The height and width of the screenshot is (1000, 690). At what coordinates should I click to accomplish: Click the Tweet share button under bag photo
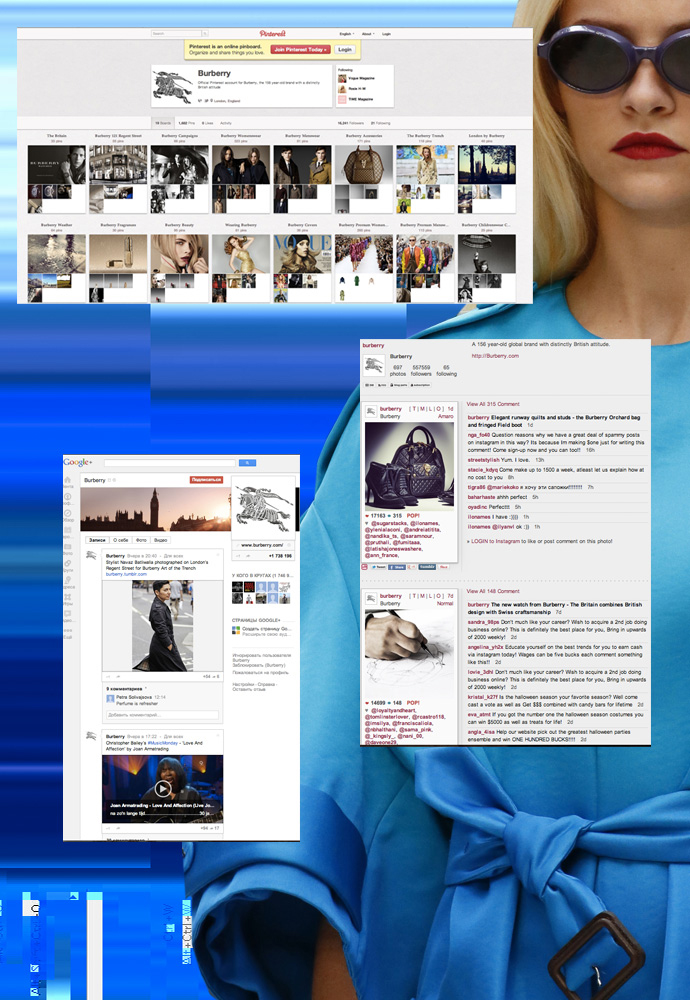[379, 566]
